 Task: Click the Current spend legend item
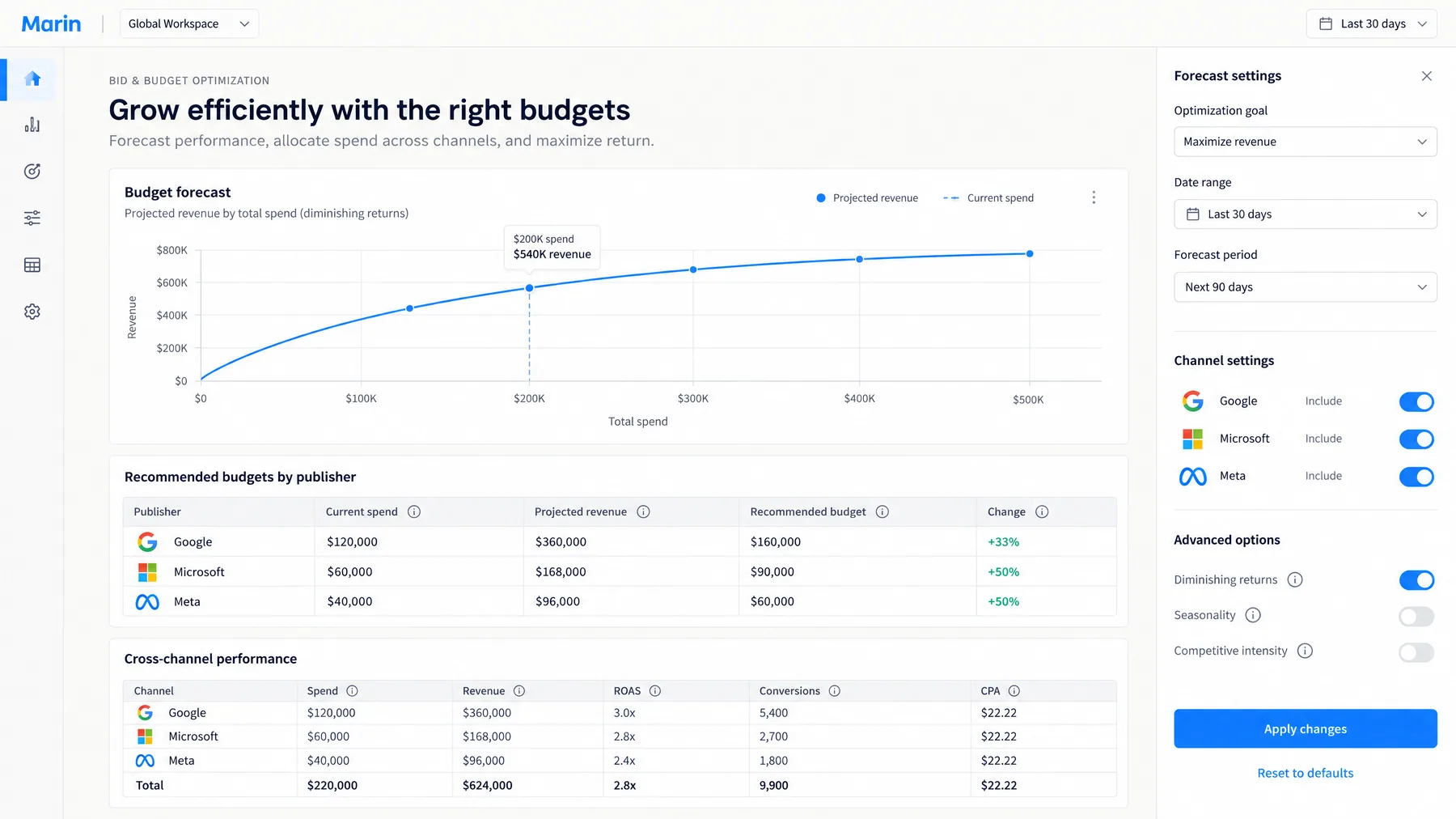(988, 197)
